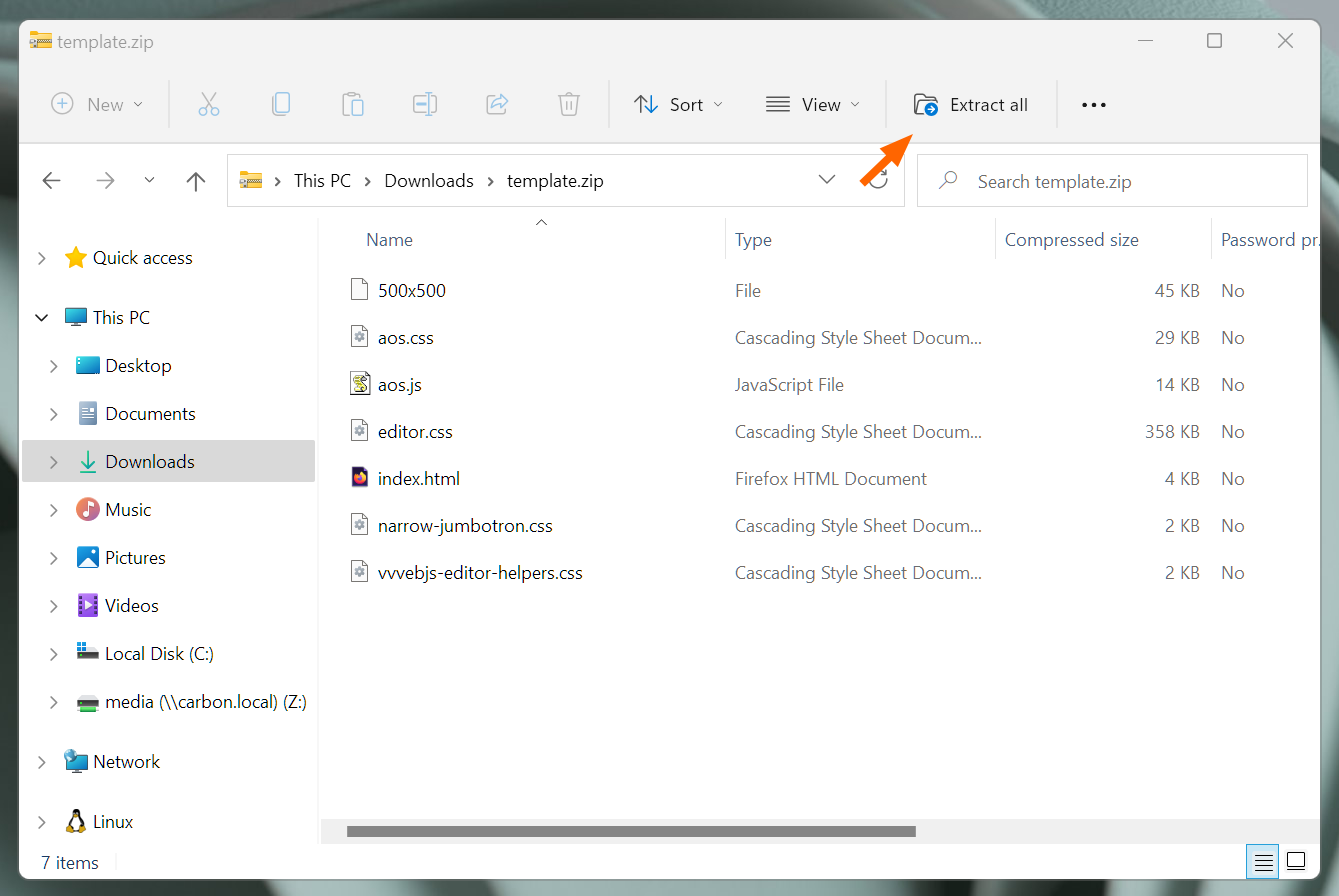Image resolution: width=1339 pixels, height=896 pixels.
Task: Open the View dropdown menu
Action: [812, 105]
